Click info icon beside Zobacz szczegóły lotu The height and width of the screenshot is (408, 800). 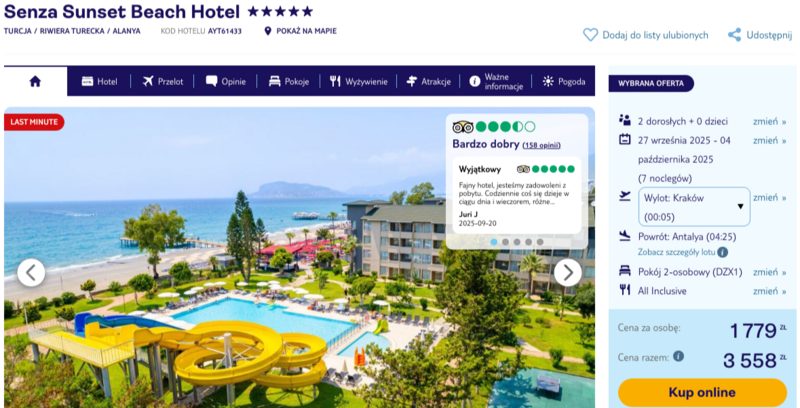pyautogui.click(x=722, y=252)
